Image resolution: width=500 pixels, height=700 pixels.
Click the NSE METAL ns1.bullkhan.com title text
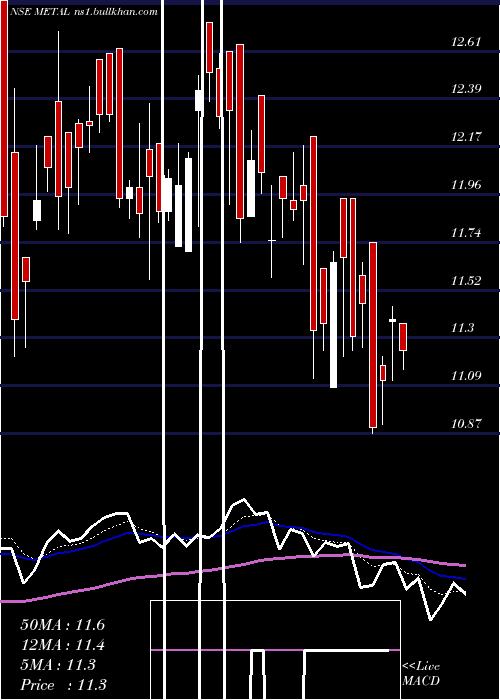point(83,11)
